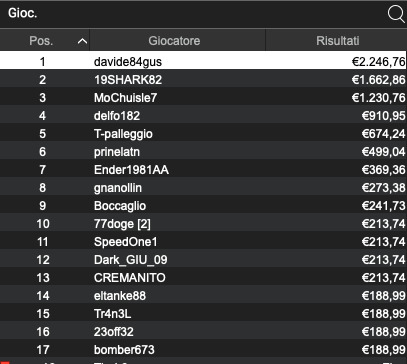The image size is (407, 364).
Task: Toggle the Pos. column sort arrow
Action: (82, 41)
